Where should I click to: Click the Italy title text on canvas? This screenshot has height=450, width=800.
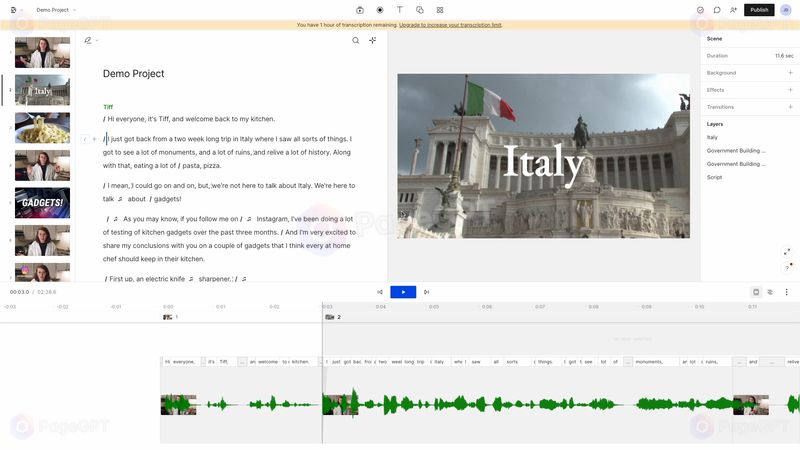[543, 164]
